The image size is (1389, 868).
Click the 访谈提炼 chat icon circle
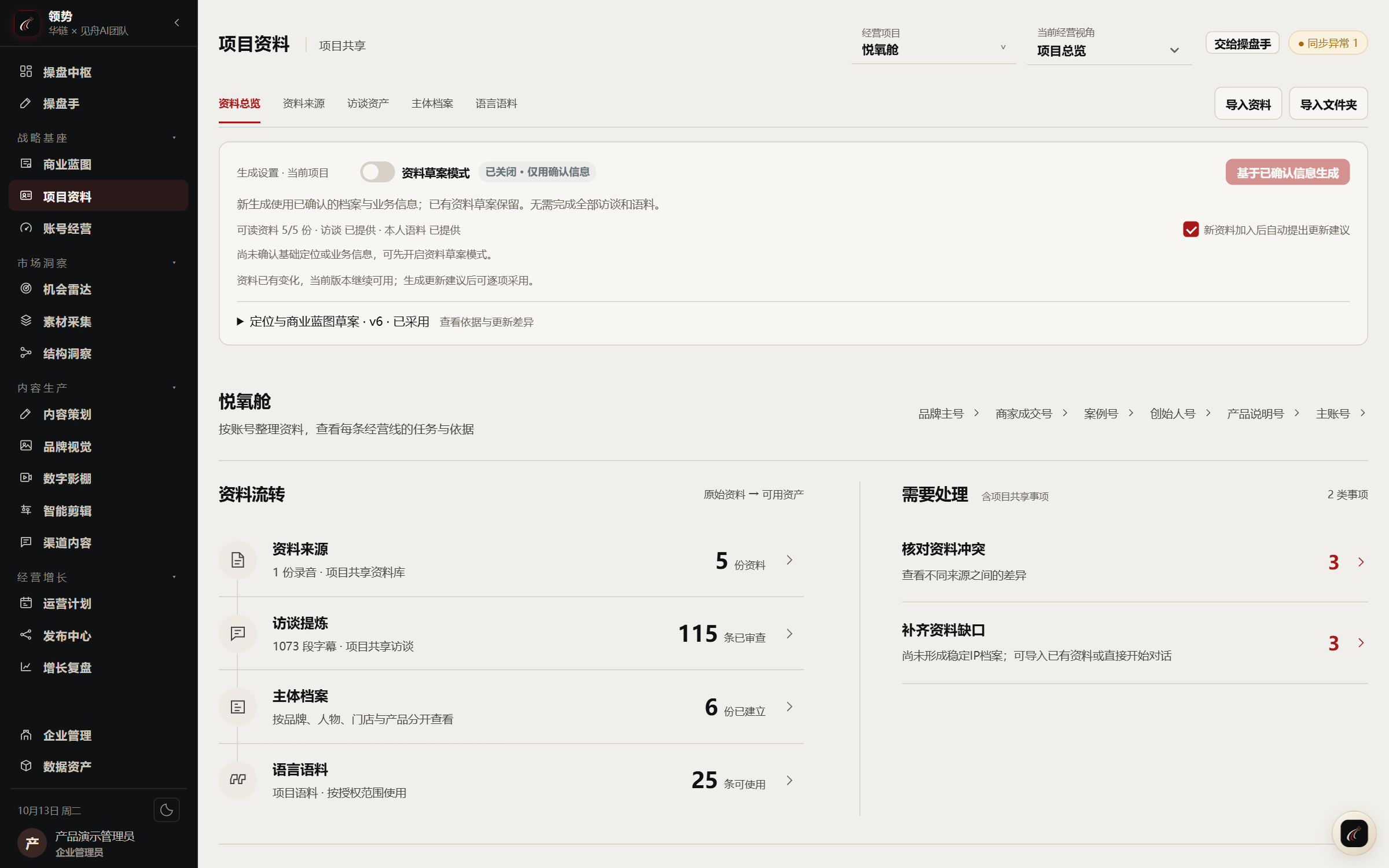pos(238,634)
